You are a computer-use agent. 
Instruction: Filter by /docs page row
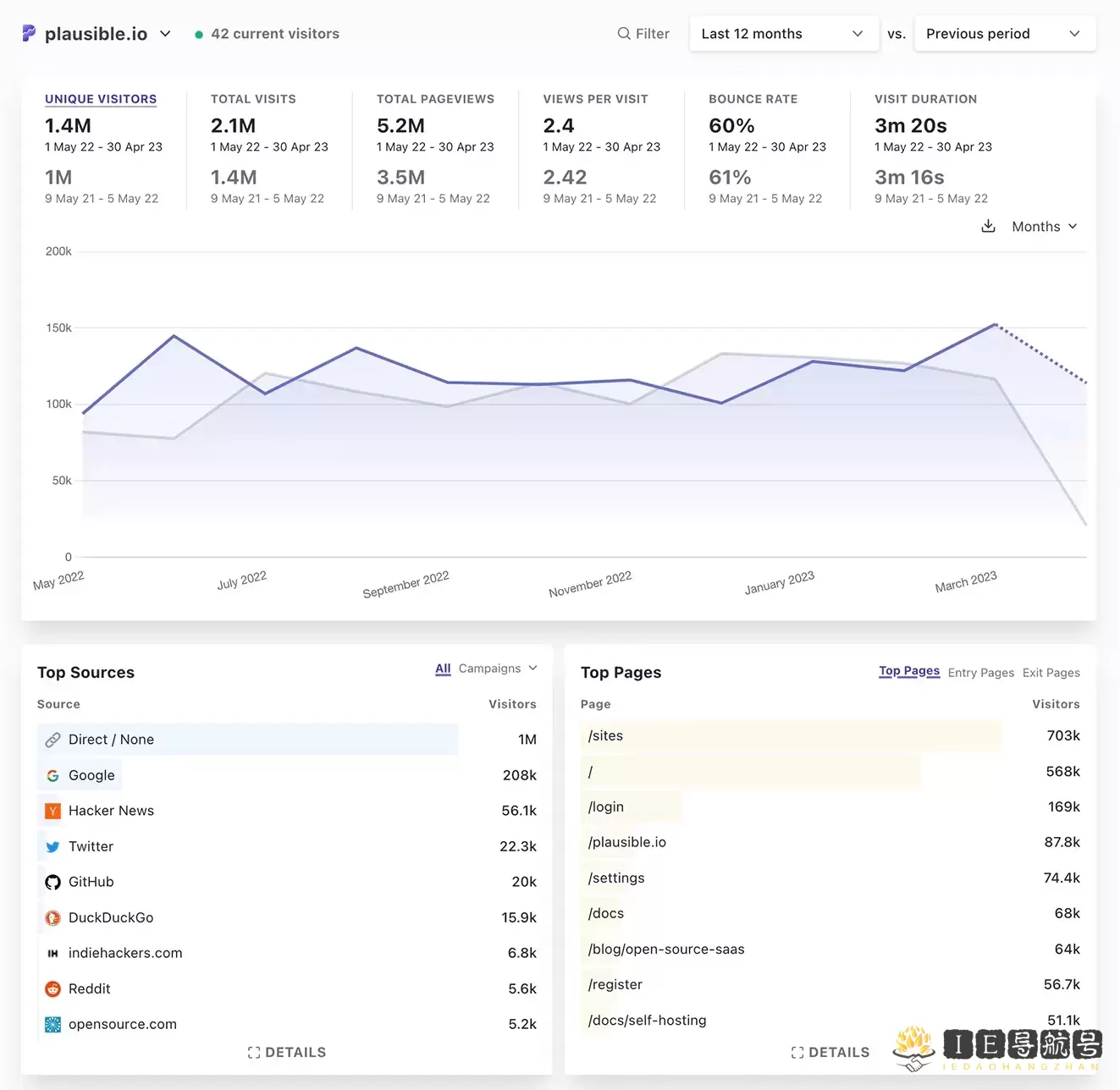[605, 914]
